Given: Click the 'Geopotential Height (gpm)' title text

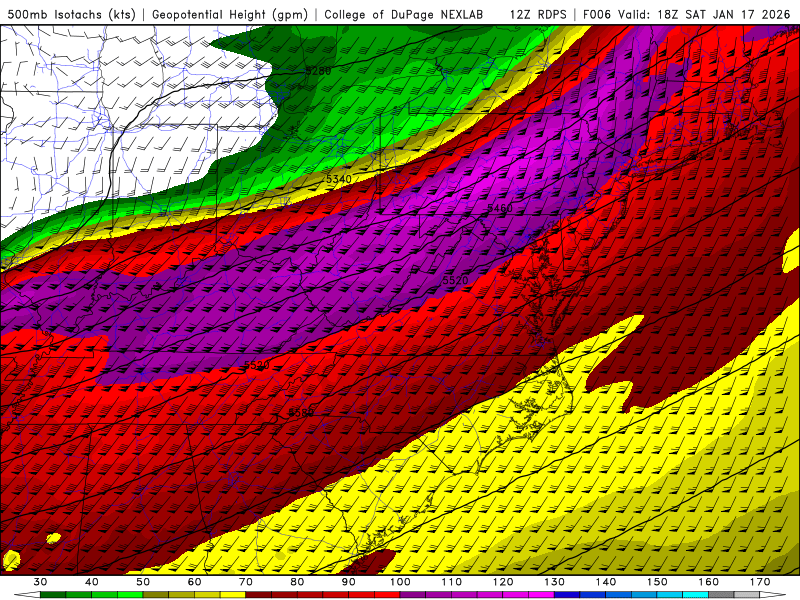Looking at the screenshot, I should coord(230,14).
